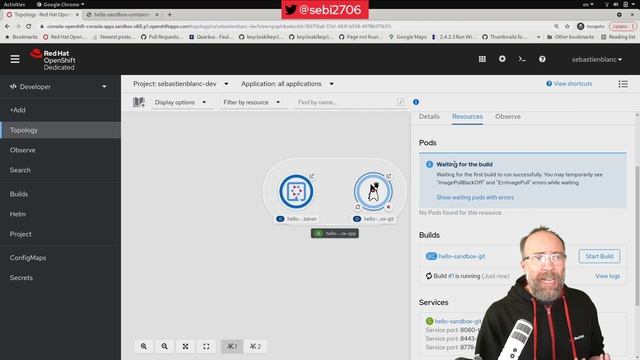Click the info icon beside search field

tap(416, 102)
